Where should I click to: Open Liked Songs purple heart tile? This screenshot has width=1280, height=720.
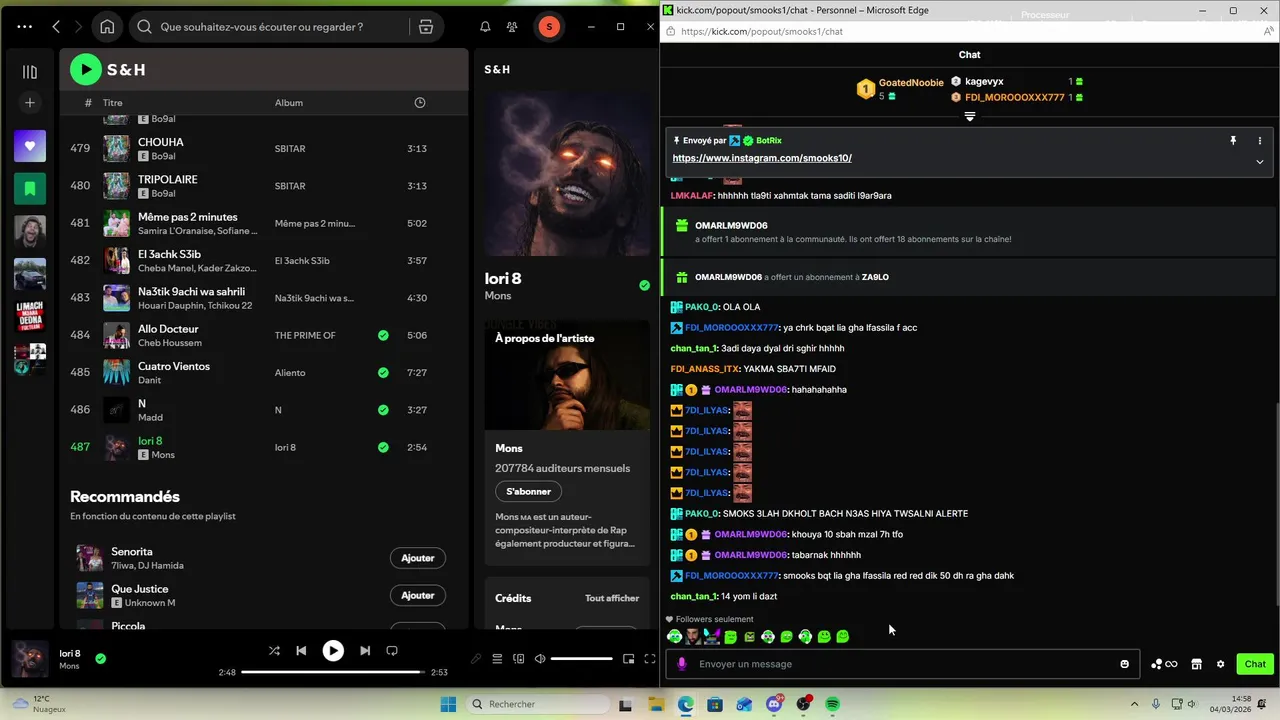[30, 146]
